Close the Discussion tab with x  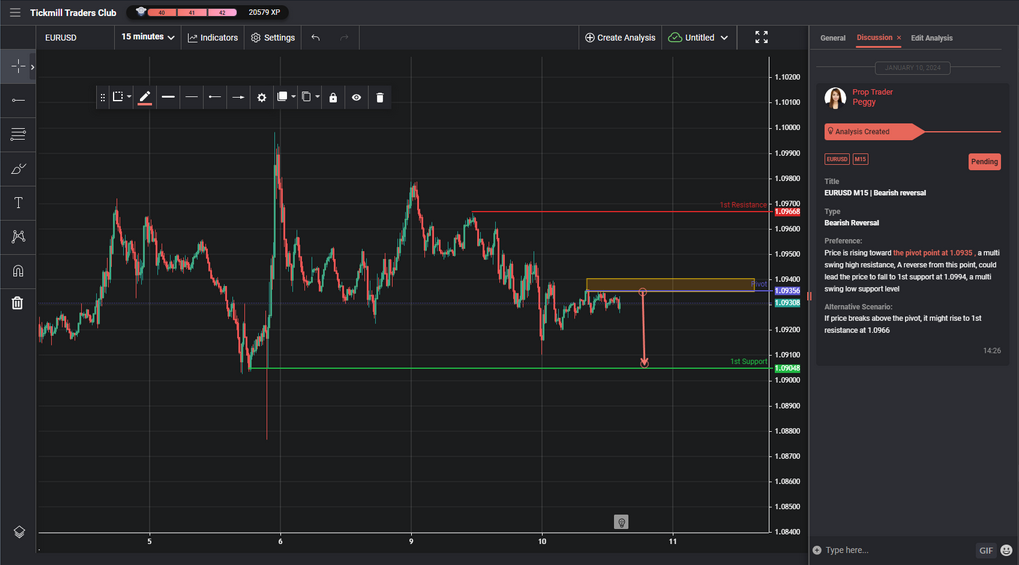(x=899, y=38)
